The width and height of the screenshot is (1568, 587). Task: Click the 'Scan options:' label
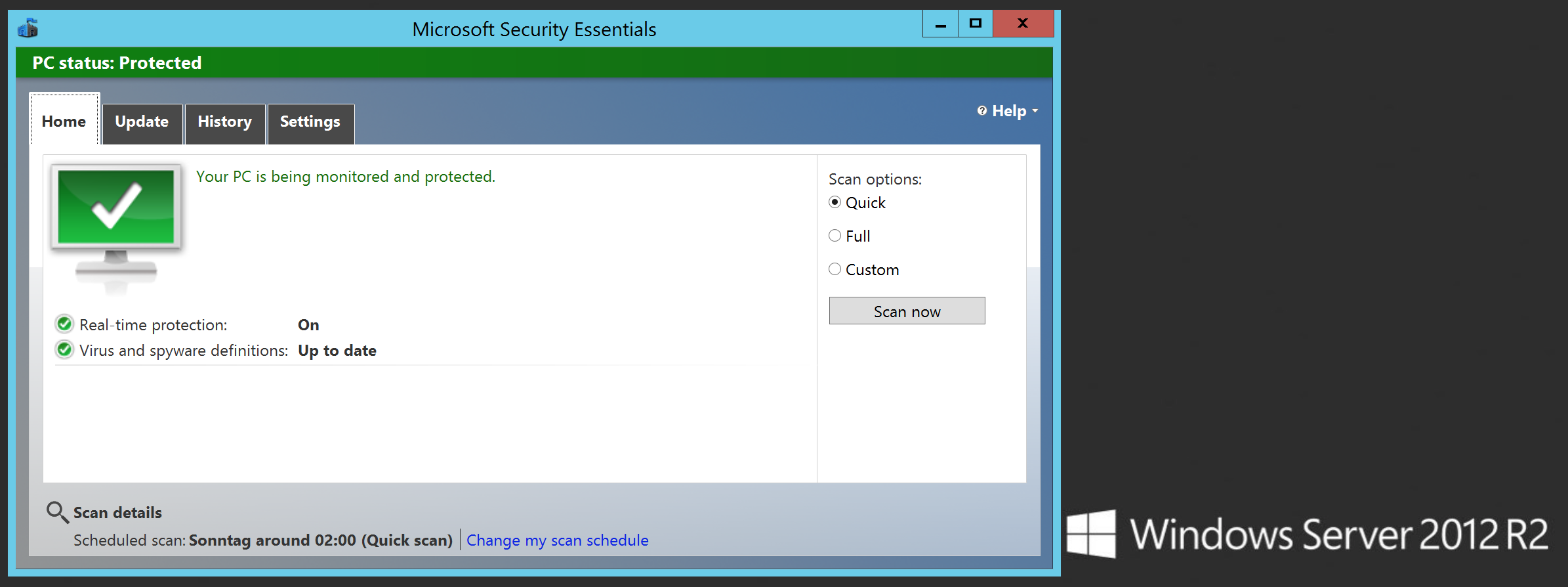click(875, 179)
